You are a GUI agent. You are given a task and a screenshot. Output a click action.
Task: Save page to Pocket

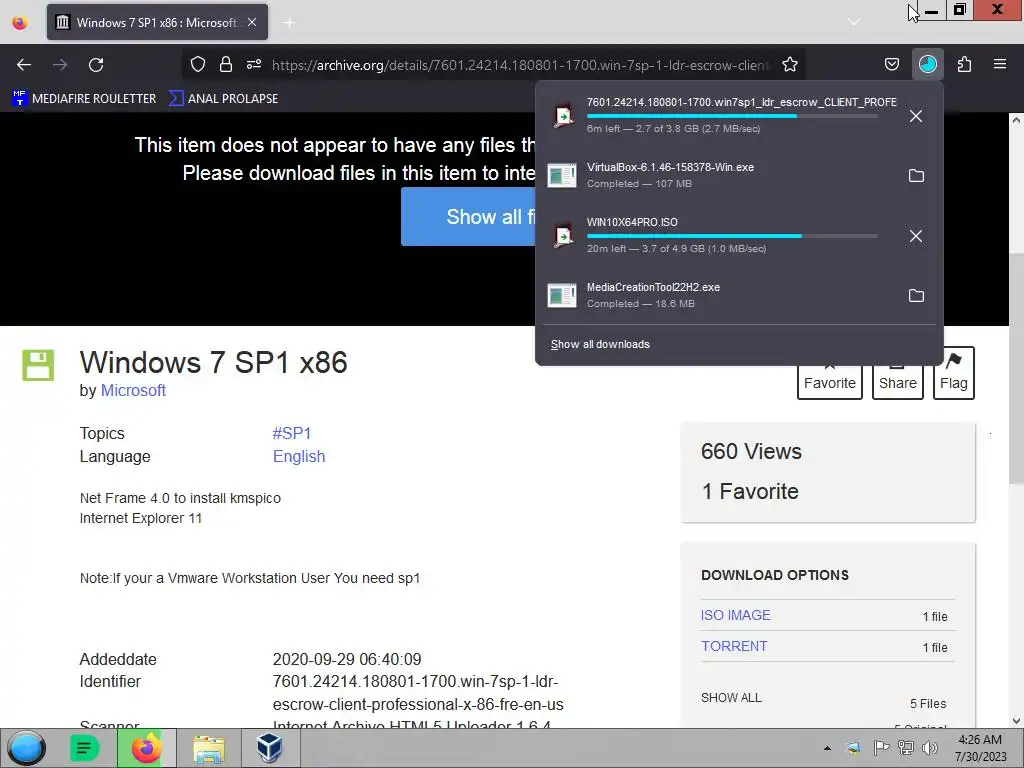click(891, 64)
